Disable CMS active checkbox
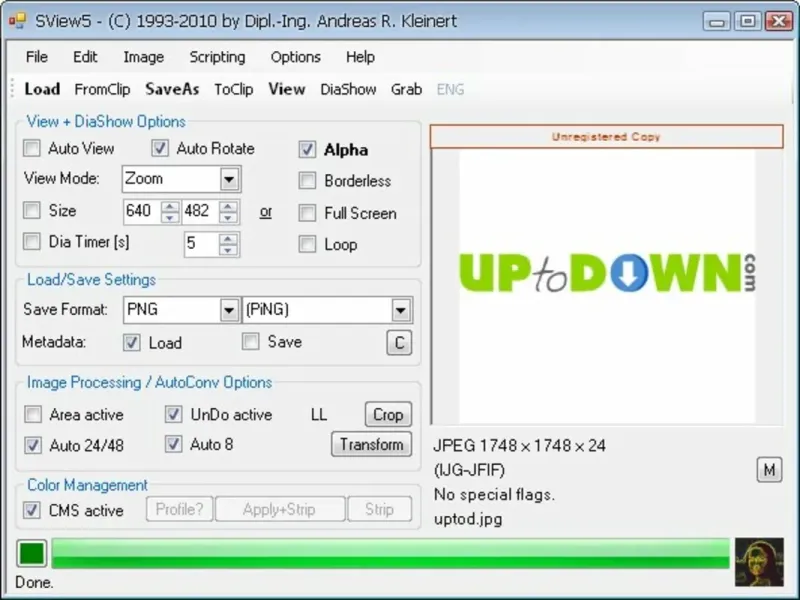Image resolution: width=800 pixels, height=600 pixels. coord(32,510)
